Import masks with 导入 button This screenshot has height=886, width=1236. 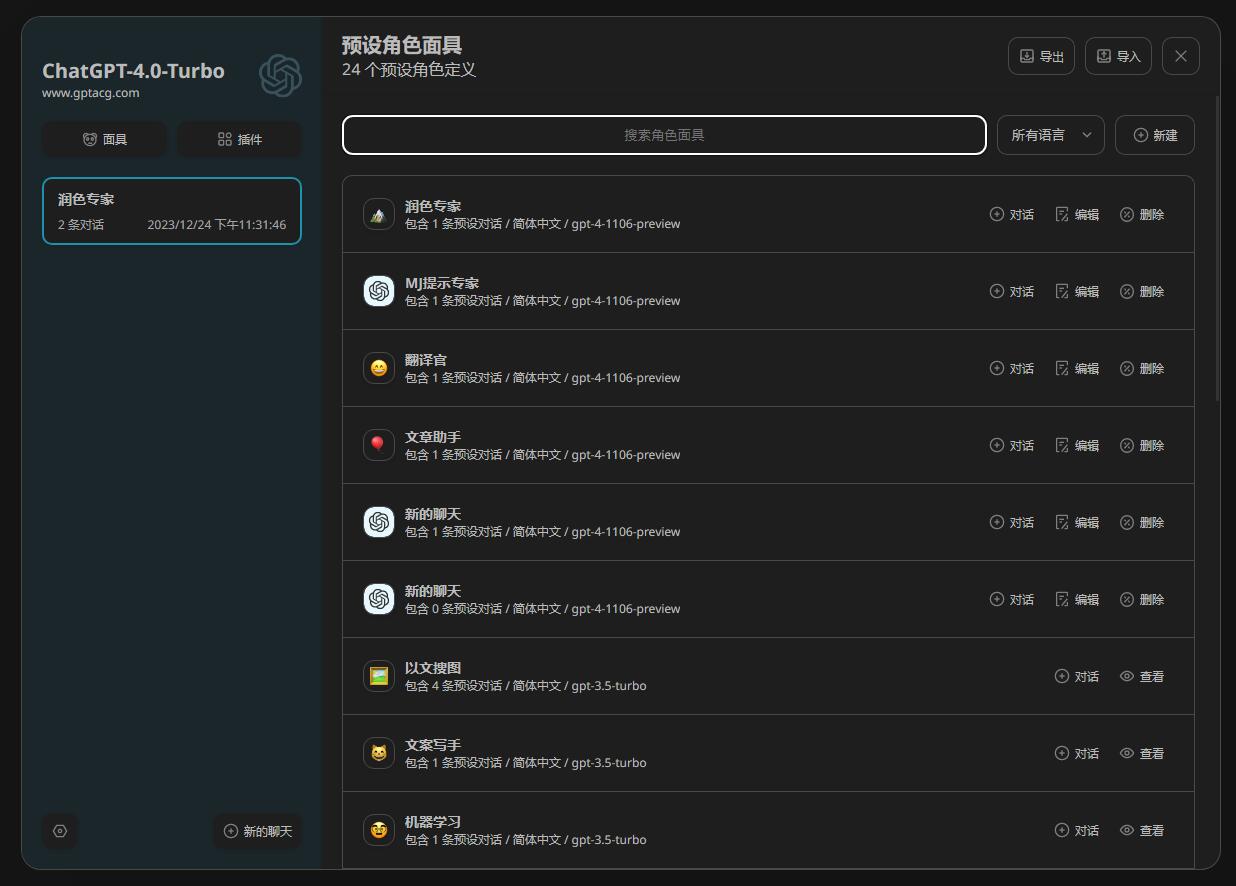1118,56
